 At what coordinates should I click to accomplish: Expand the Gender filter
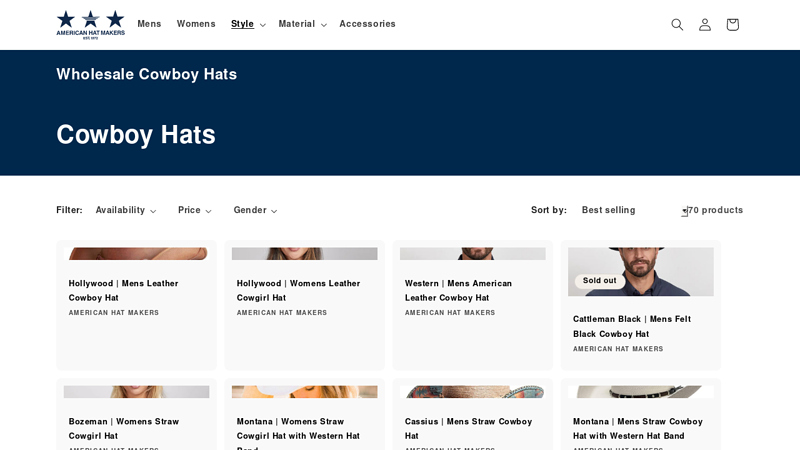click(x=255, y=210)
